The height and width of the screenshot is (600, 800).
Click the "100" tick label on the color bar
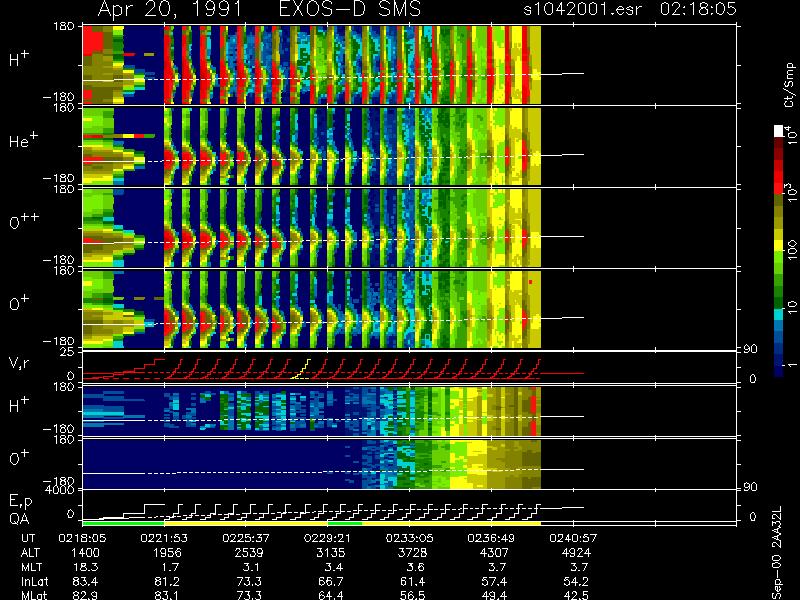point(791,249)
